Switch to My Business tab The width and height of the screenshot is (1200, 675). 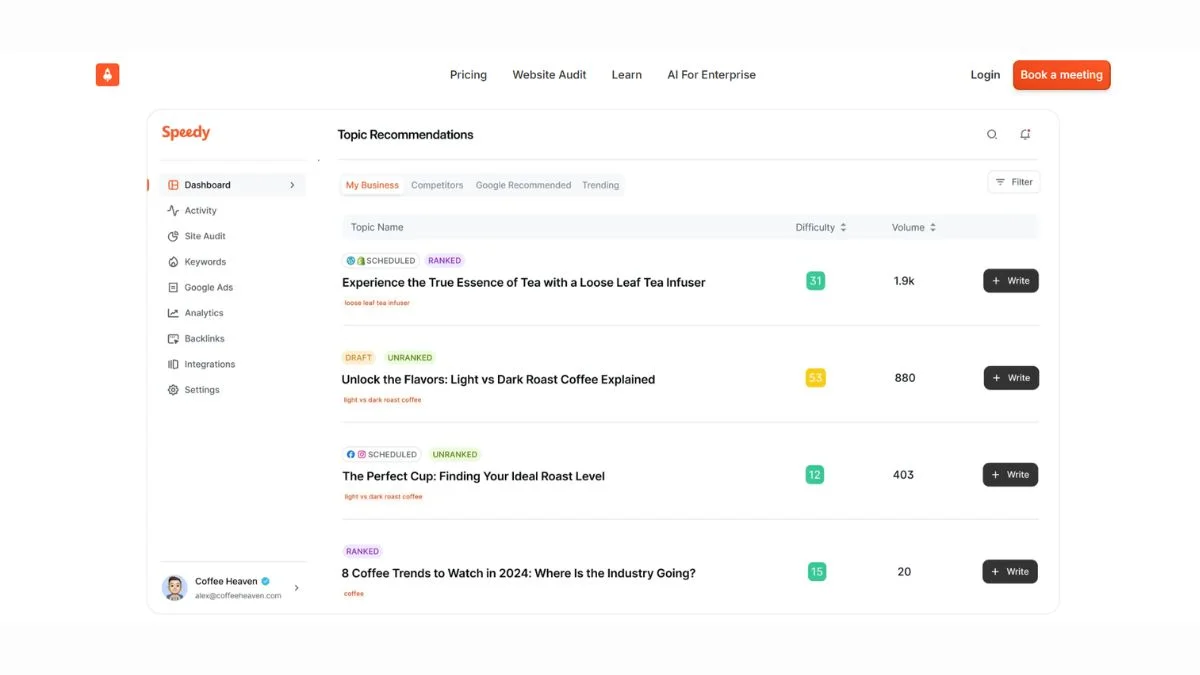[372, 185]
